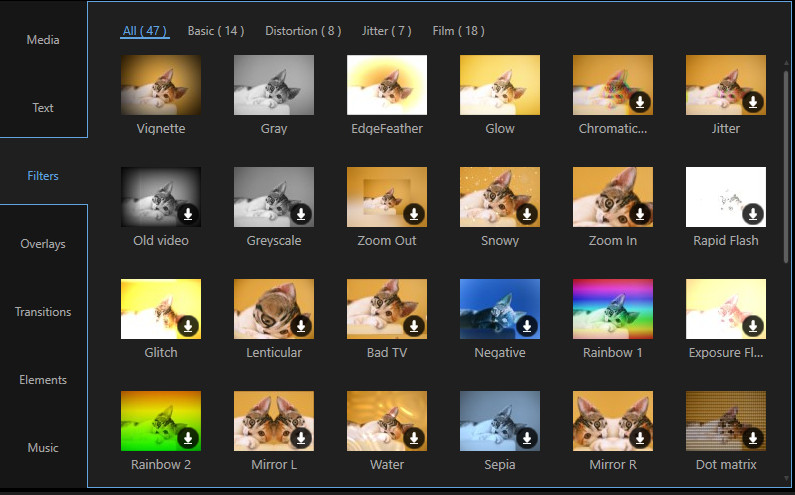
Task: Click the Zoom Out label text
Action: (387, 240)
